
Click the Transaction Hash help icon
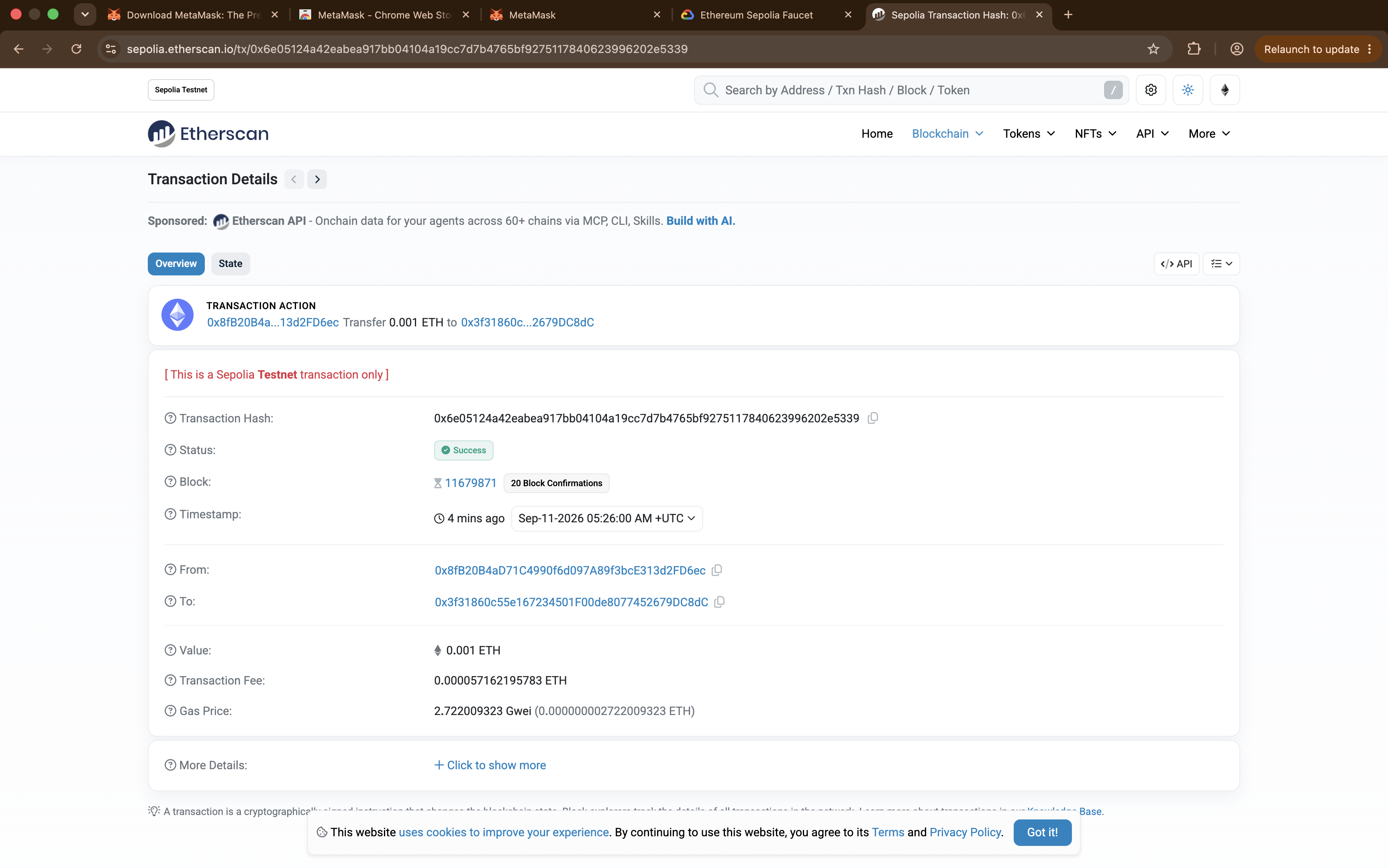click(x=170, y=418)
